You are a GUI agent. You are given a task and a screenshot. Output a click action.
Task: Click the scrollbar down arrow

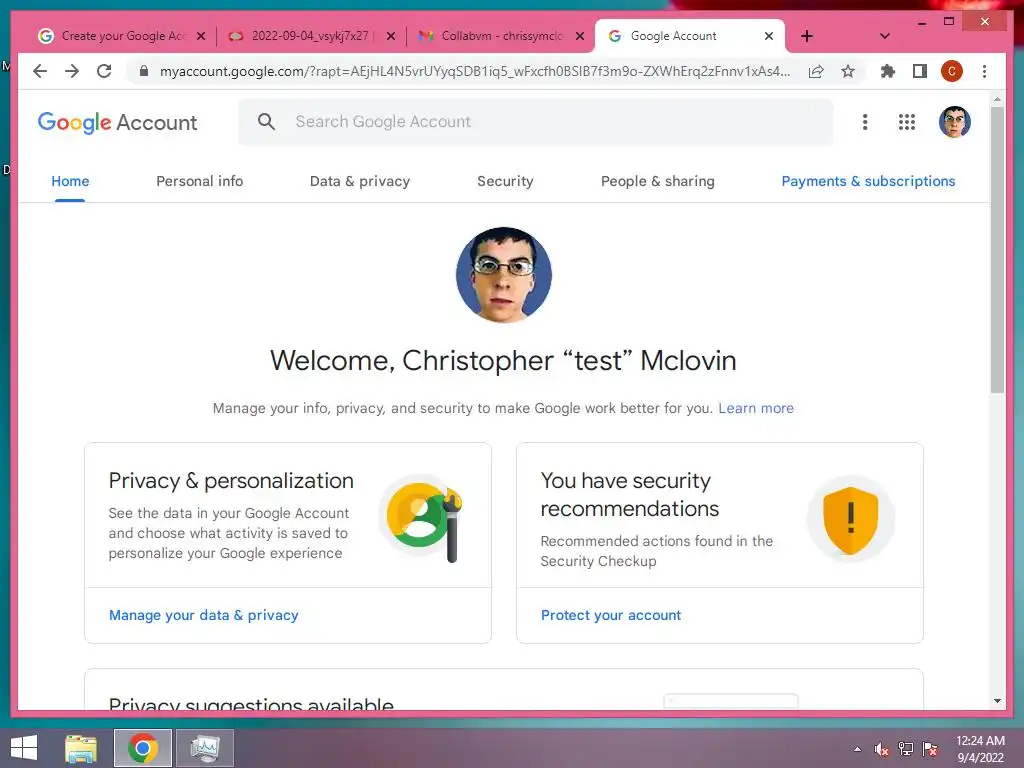[997, 701]
